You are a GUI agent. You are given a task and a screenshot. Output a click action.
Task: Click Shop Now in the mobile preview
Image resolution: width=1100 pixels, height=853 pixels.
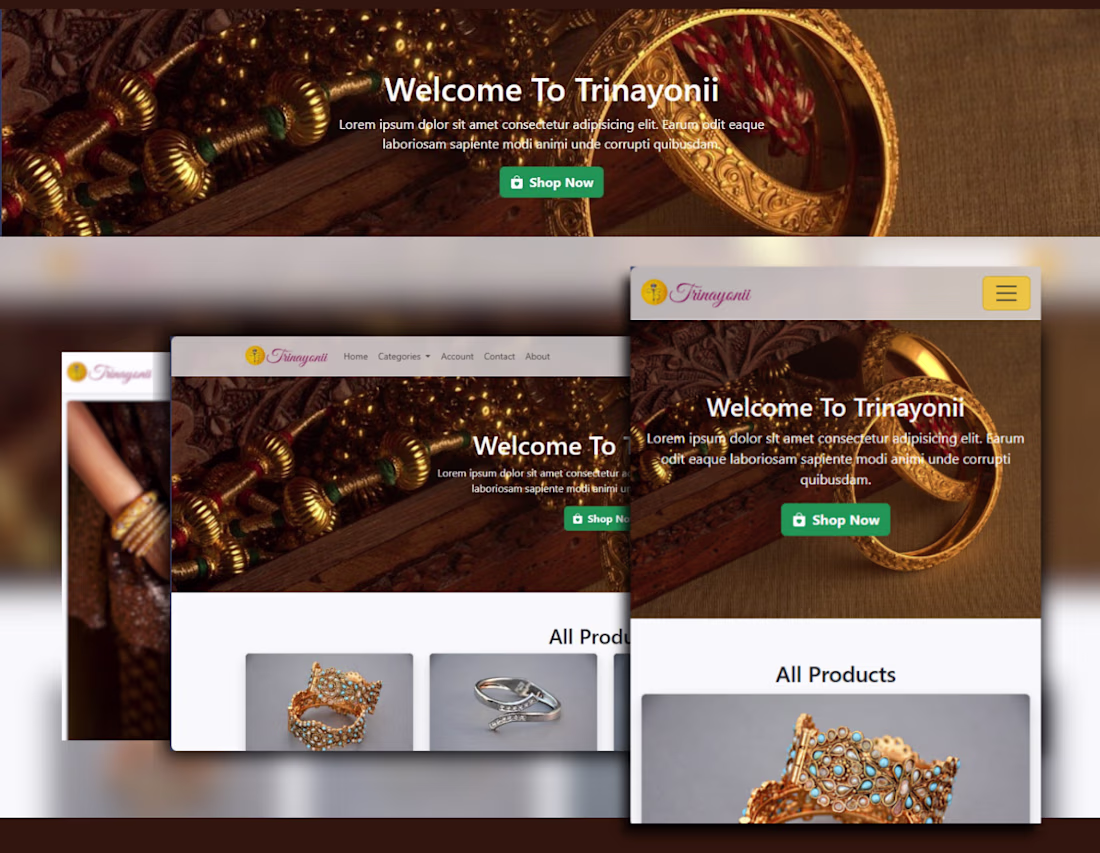click(x=836, y=520)
